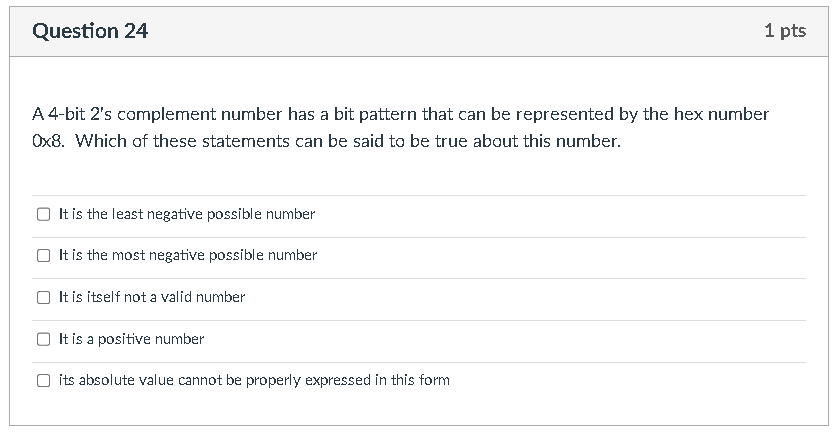Click the 'its absolute value cannot be properly expressed' text
This screenshot has height=432, width=835.
coord(254,380)
